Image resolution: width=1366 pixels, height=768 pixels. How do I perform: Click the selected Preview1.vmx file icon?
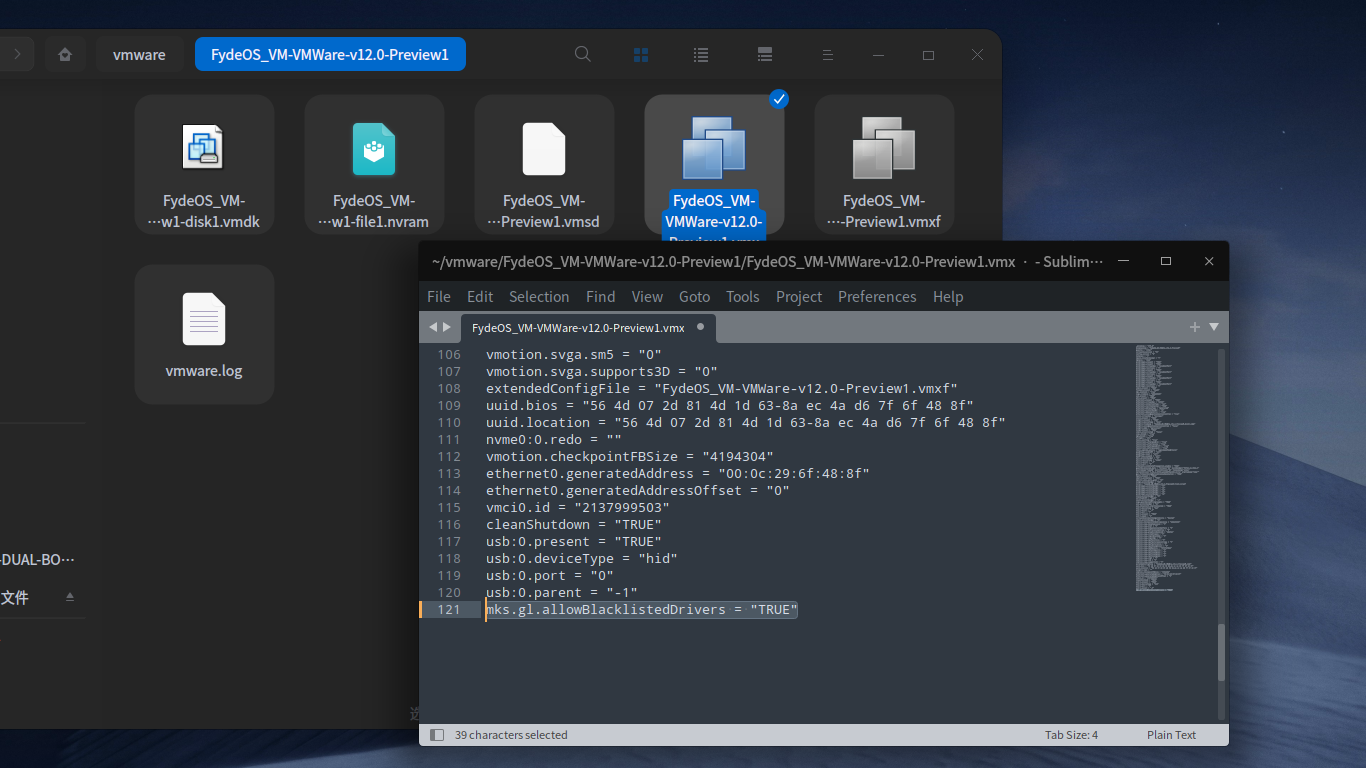[x=714, y=148]
